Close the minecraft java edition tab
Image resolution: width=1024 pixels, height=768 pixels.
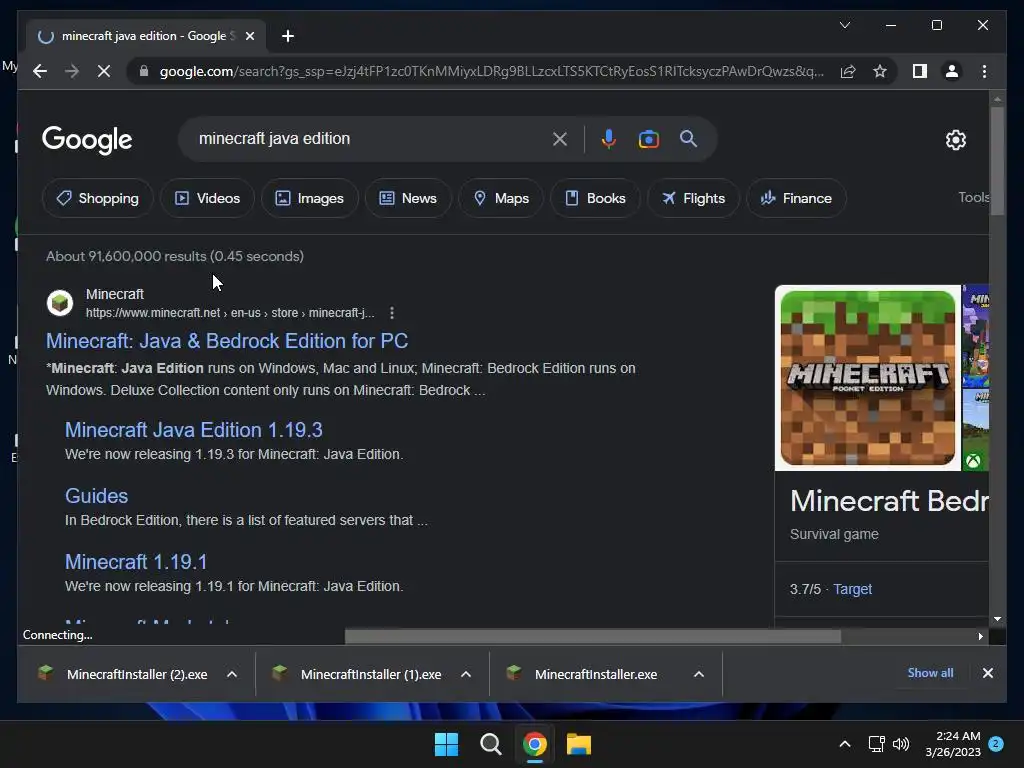[249, 36]
